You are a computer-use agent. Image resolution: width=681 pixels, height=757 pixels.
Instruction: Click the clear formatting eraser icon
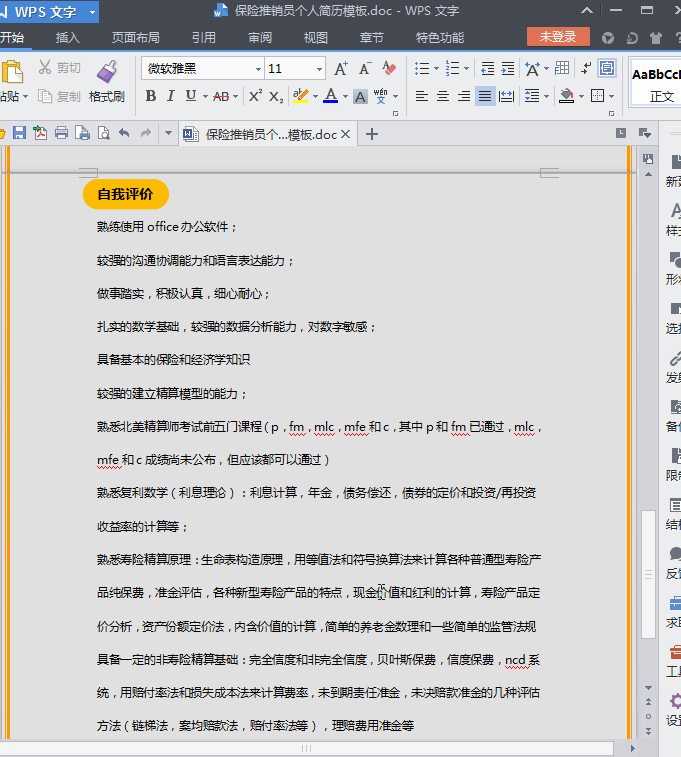[x=390, y=69]
